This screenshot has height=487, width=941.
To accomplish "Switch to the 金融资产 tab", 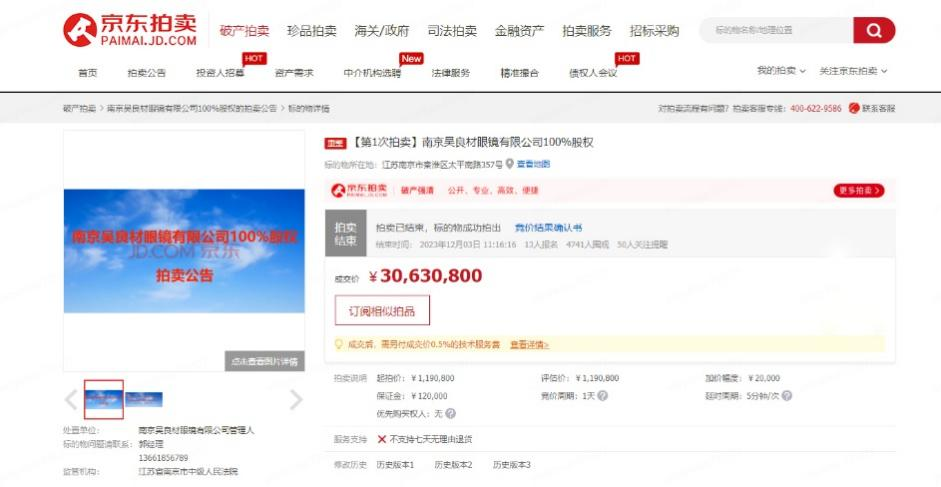I will coord(519,31).
